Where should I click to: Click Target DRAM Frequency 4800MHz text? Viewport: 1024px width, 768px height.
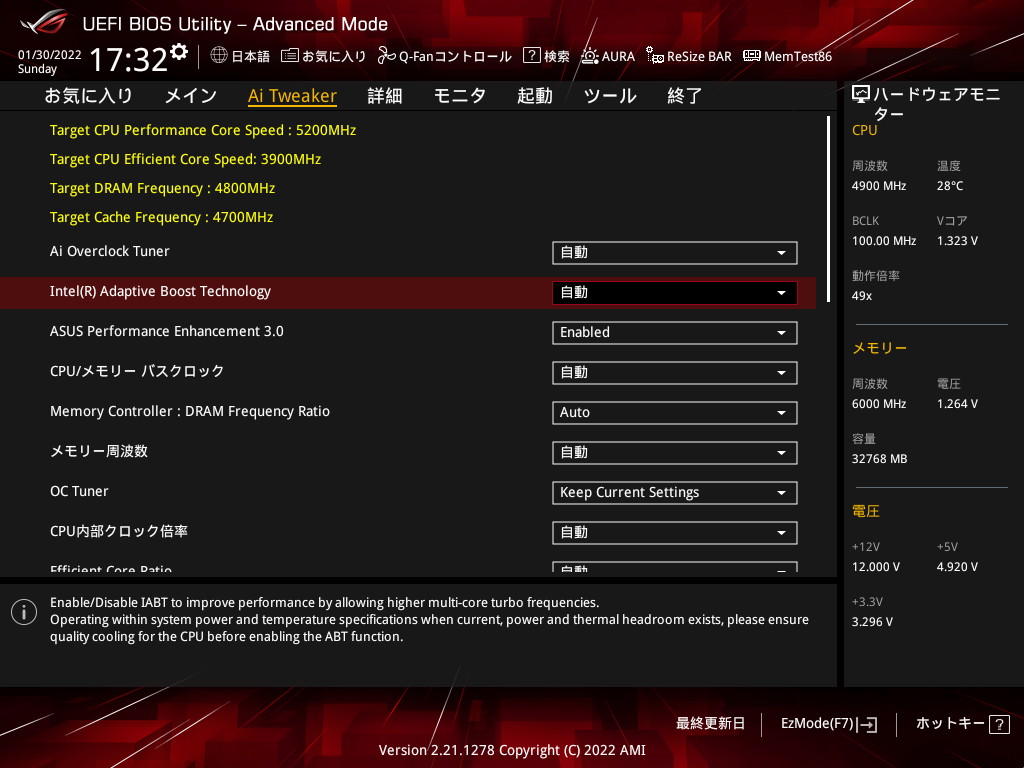pos(163,189)
